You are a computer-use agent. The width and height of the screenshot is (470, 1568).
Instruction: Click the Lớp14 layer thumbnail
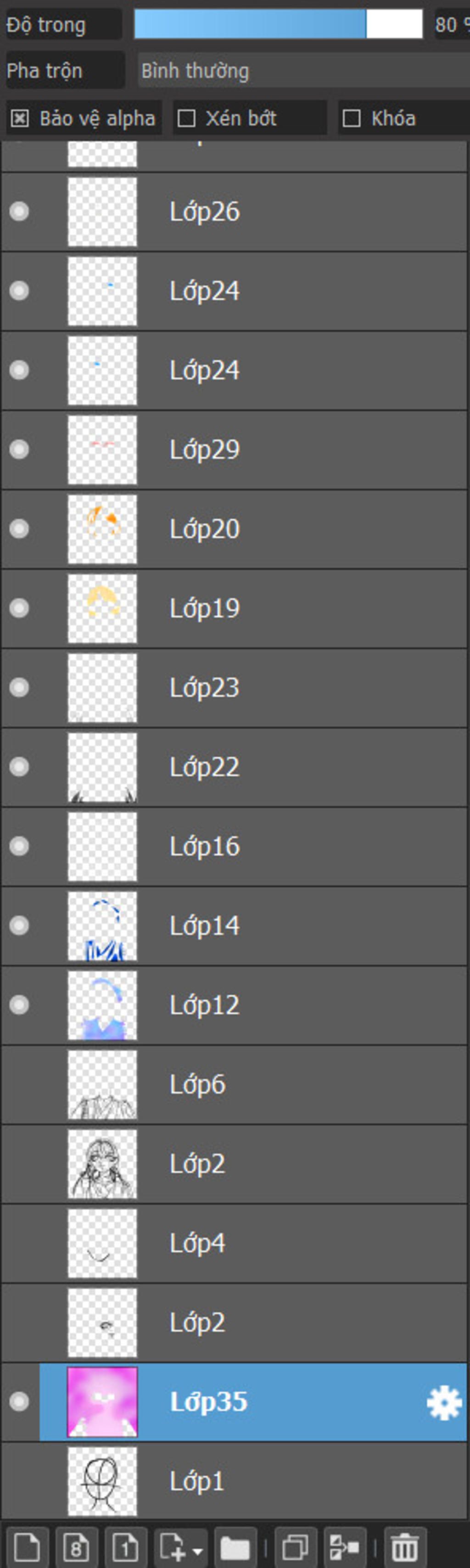point(102,925)
